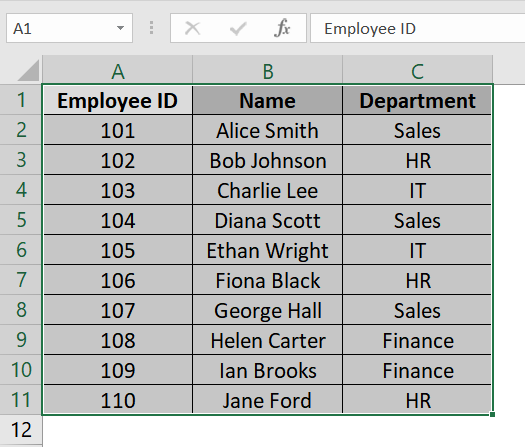Select cell containing 109
This screenshot has width=525, height=447.
[118, 370]
